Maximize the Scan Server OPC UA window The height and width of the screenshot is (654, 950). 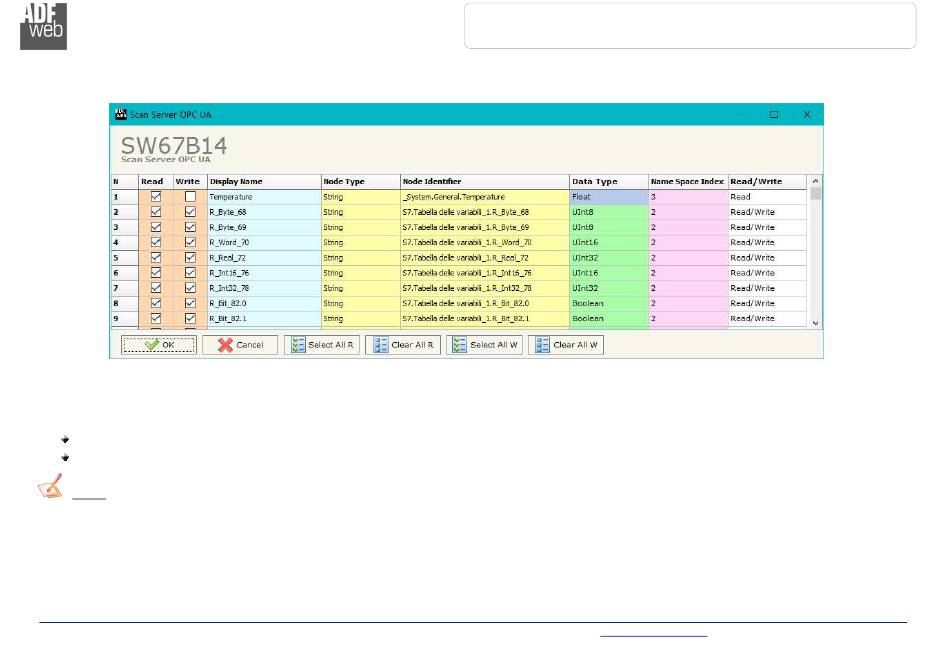tap(774, 114)
